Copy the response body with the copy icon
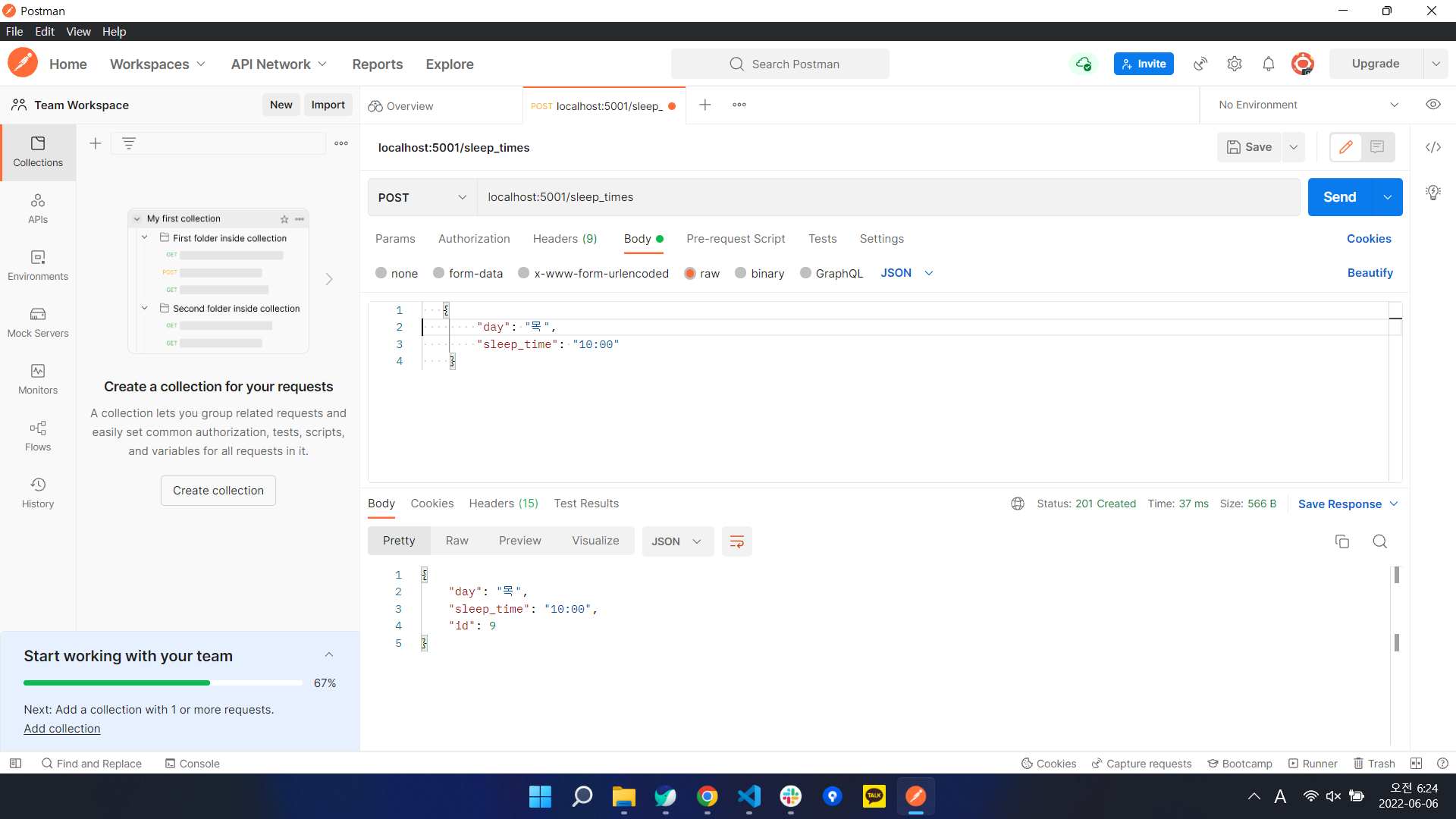The image size is (1456, 819). pos(1342,541)
